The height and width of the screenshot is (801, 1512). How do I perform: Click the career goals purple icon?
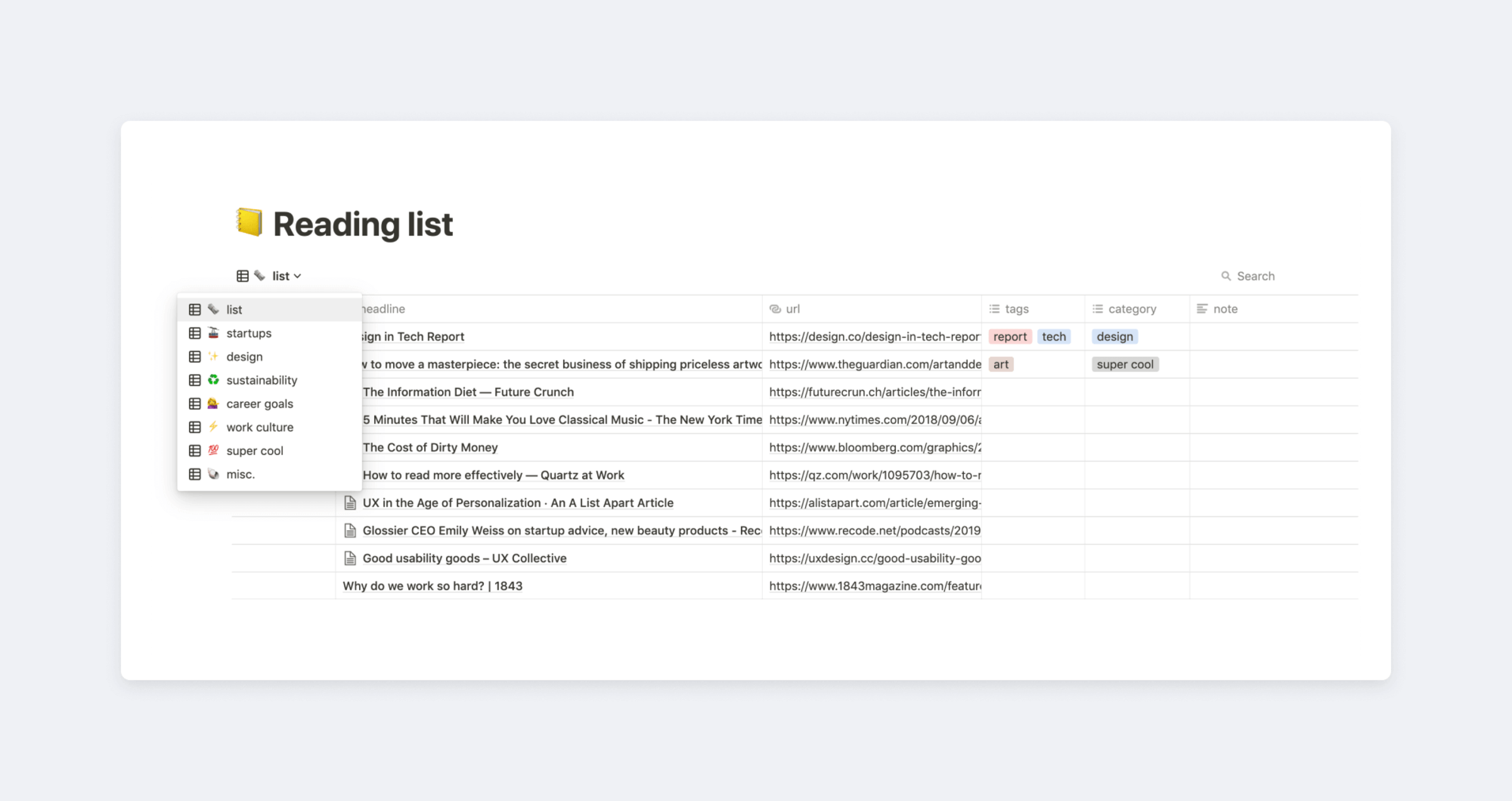[213, 403]
